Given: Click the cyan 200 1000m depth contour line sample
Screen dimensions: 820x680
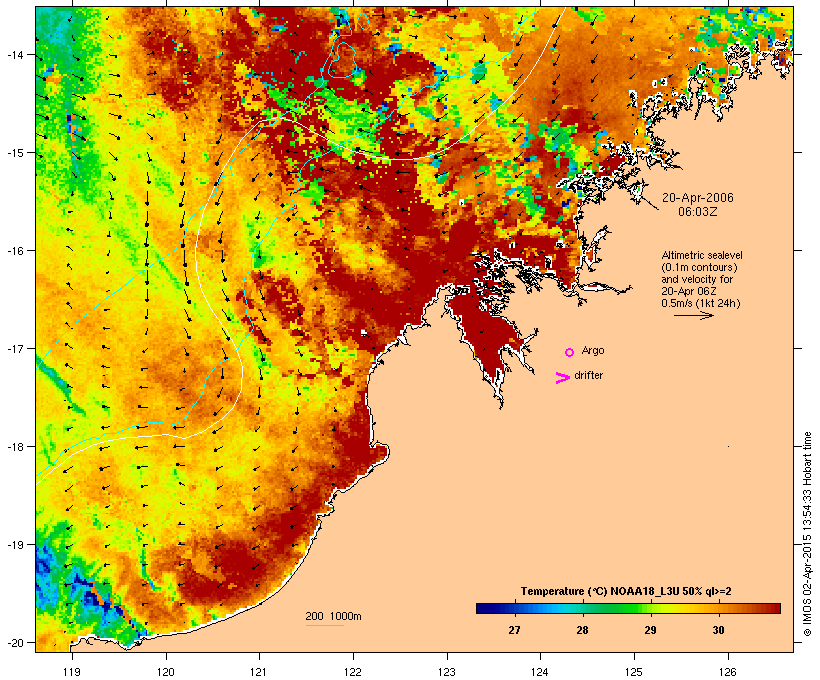Looking at the screenshot, I should pos(324,625).
